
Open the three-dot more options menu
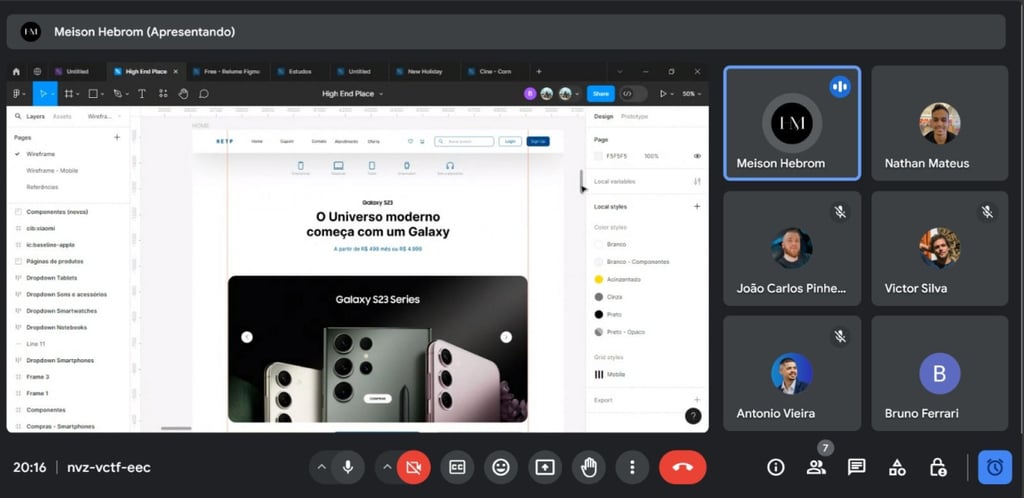pos(632,467)
